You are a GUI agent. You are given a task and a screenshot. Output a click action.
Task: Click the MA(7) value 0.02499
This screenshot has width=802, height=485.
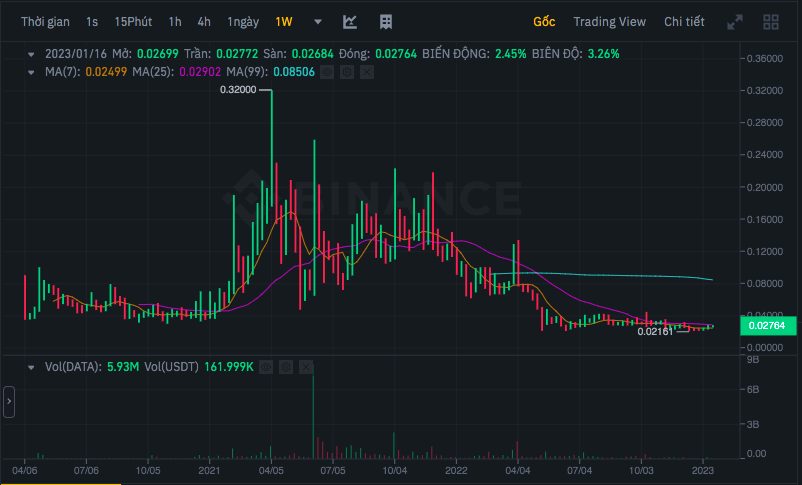106,72
